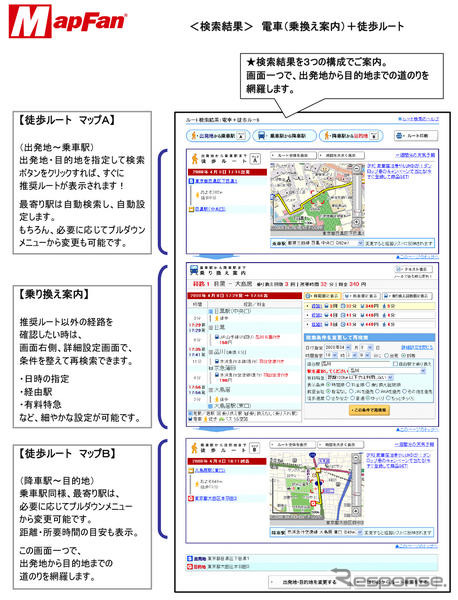Click the Map B walking figure icon
458x600 pixels.
coord(194,447)
